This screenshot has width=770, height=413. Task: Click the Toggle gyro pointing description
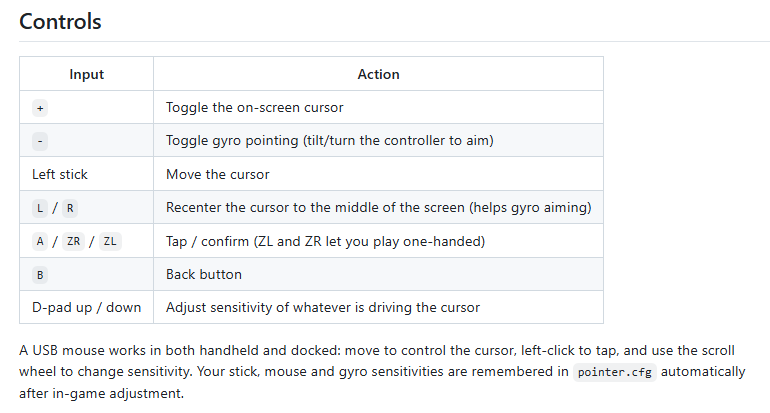(330, 140)
